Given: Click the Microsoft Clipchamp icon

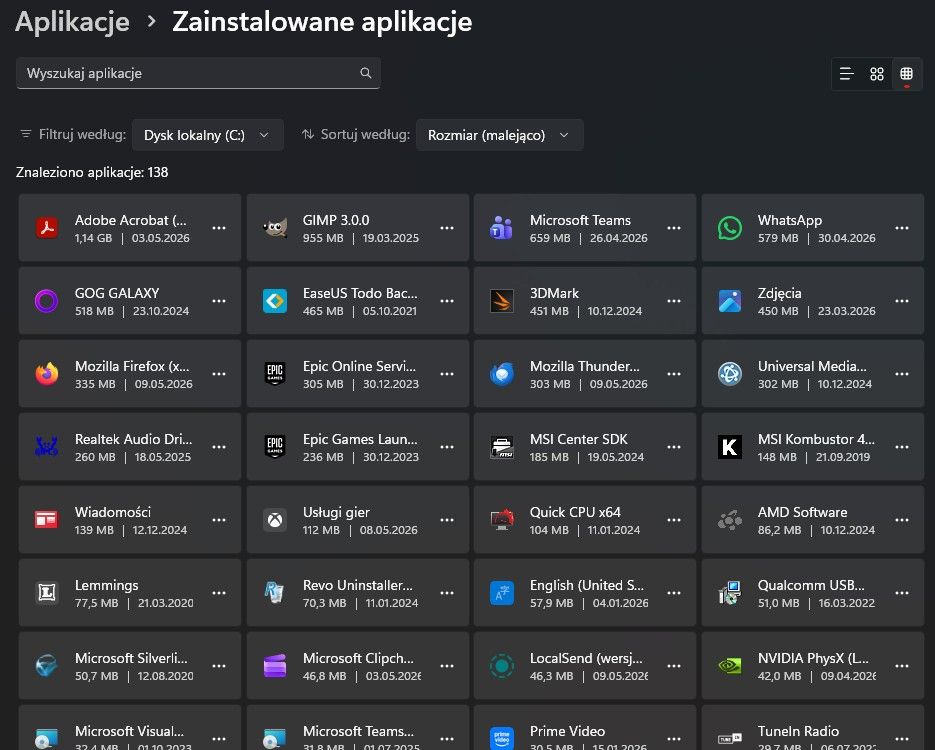Looking at the screenshot, I should click(x=275, y=666).
